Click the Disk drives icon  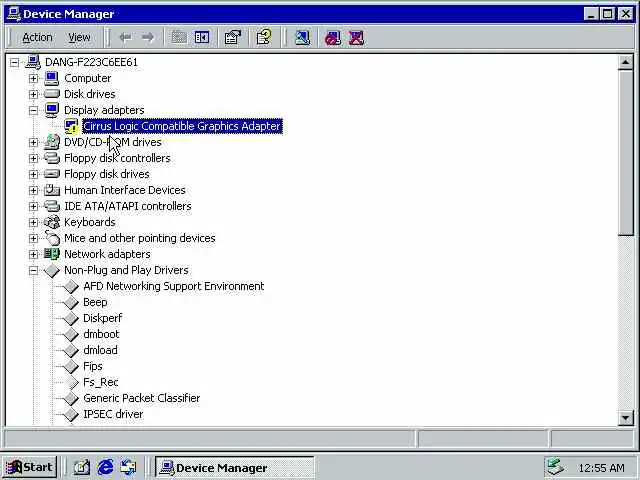point(52,94)
